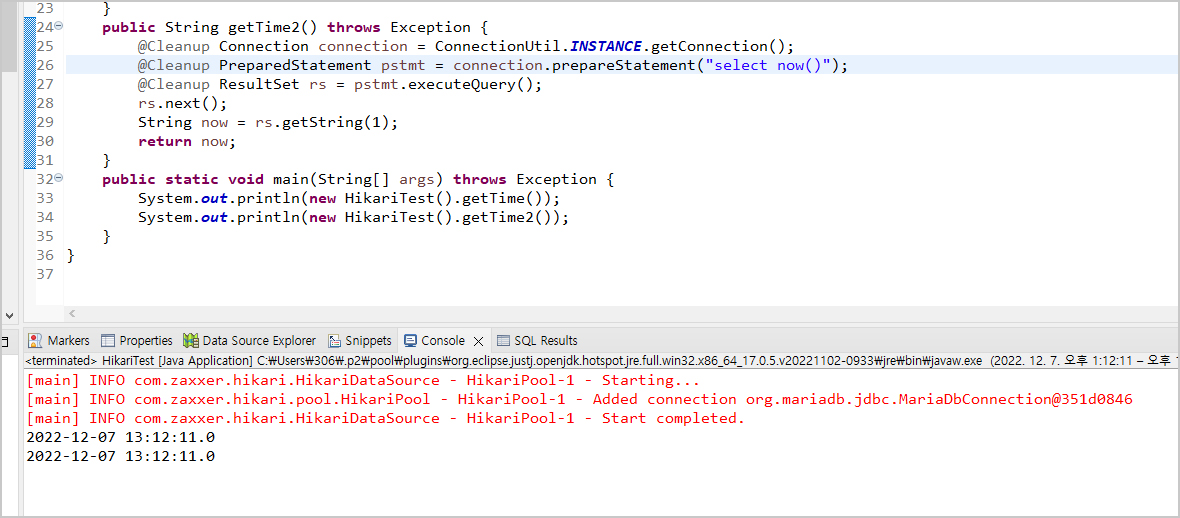Click line number 33 in the gutter

[x=45, y=198]
